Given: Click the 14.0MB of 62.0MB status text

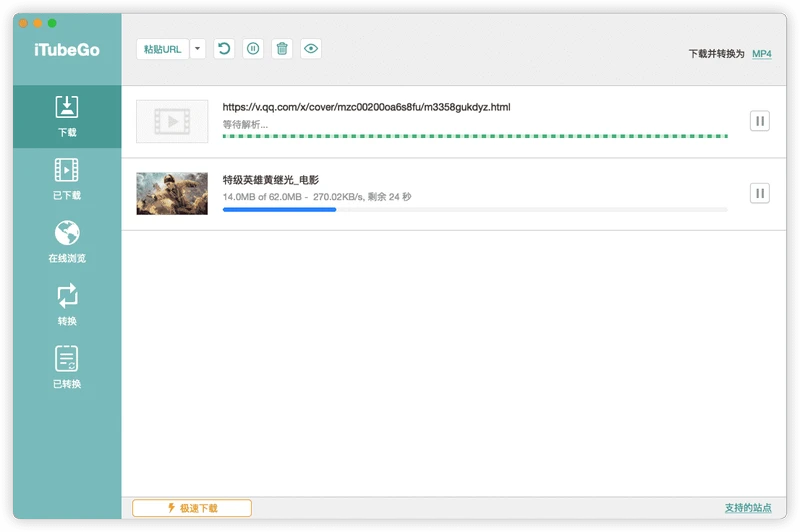Looking at the screenshot, I should coord(317,197).
